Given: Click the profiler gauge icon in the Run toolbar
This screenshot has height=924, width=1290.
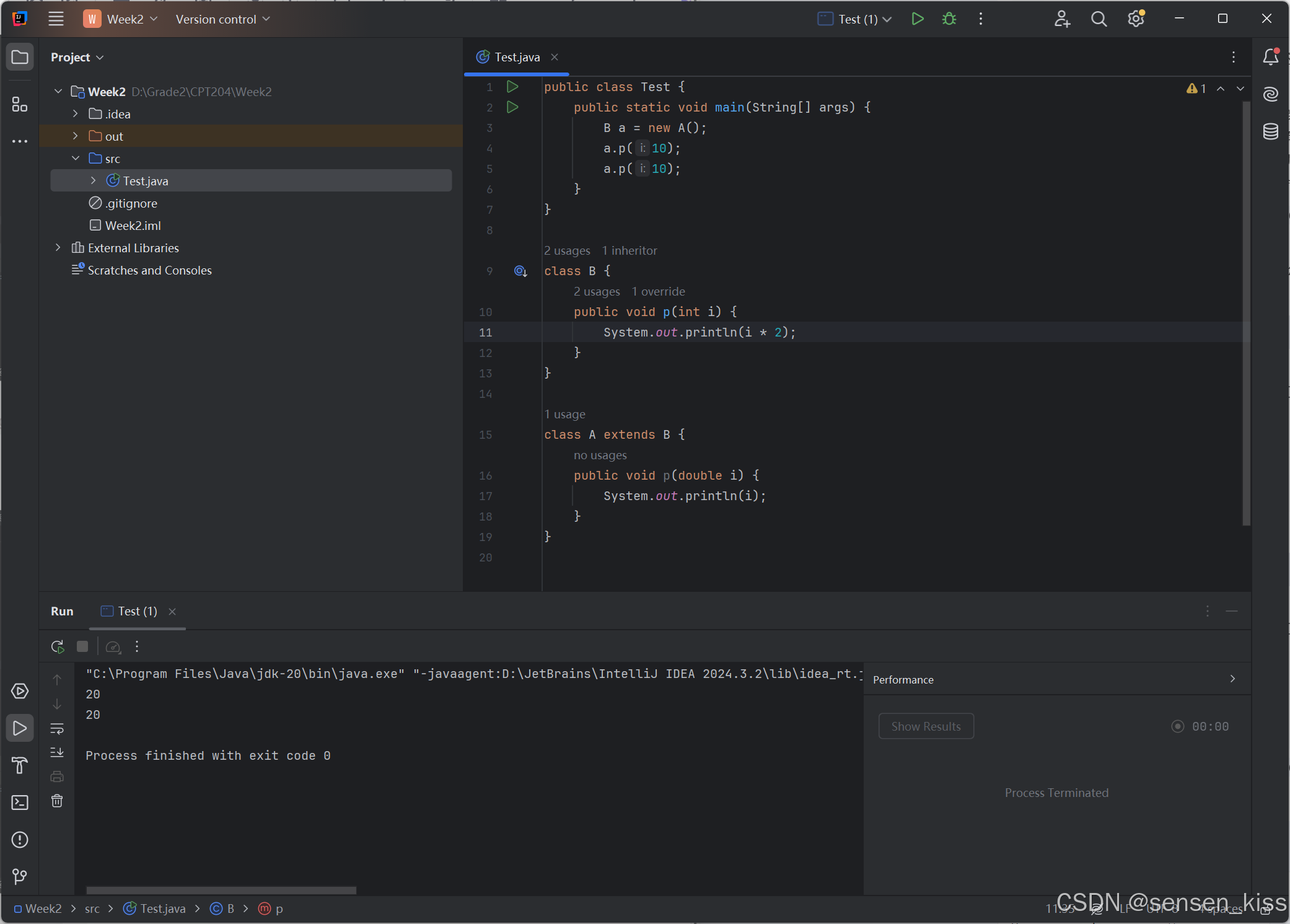Looking at the screenshot, I should [113, 646].
